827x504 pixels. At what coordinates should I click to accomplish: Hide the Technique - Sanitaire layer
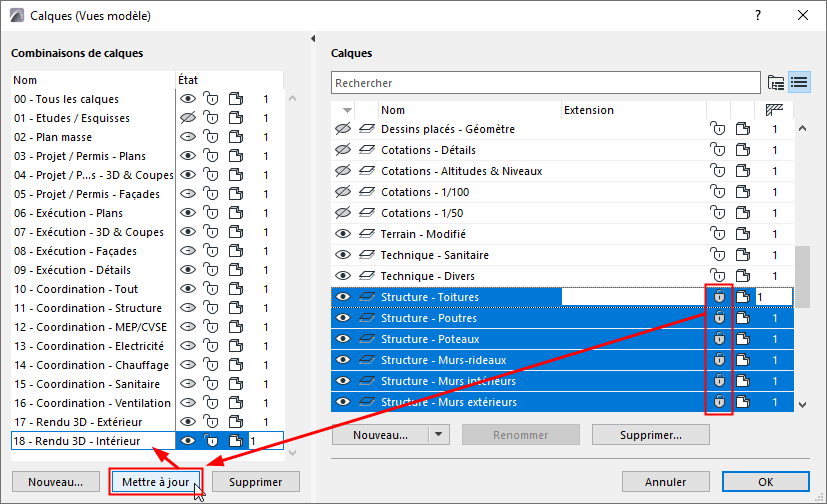point(343,255)
